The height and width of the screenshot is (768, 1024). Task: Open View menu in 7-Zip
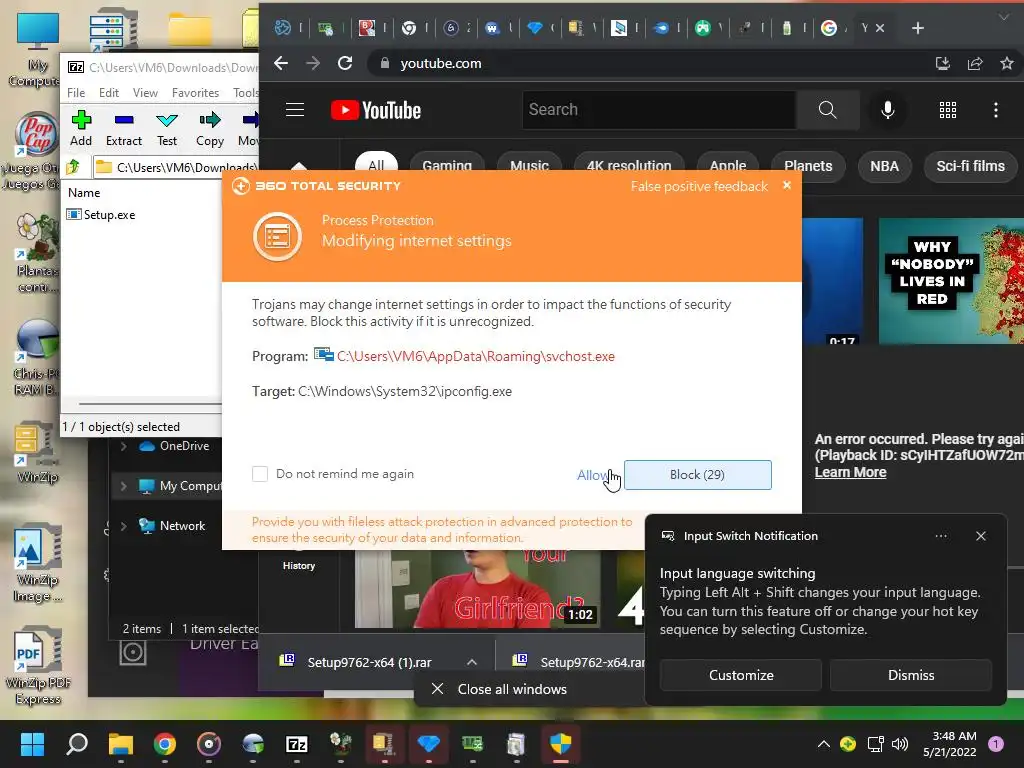click(145, 93)
